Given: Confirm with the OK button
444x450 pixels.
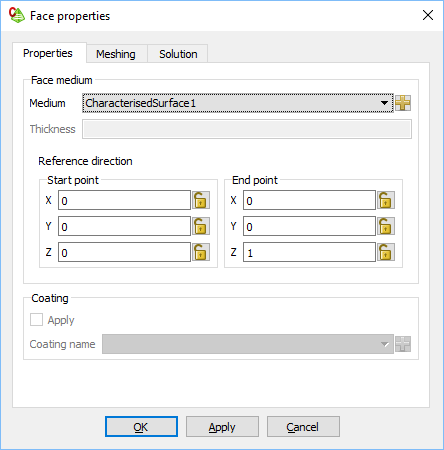Looking at the screenshot, I should point(141,427).
